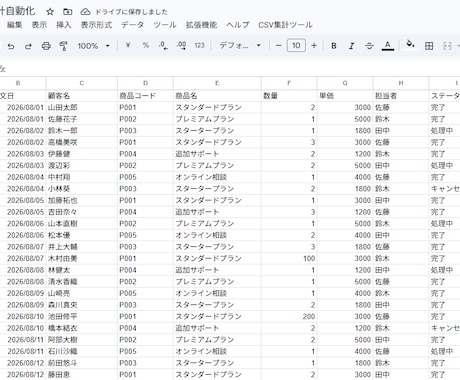
Task: Click the 顧客名 header cell
Action: point(82,96)
